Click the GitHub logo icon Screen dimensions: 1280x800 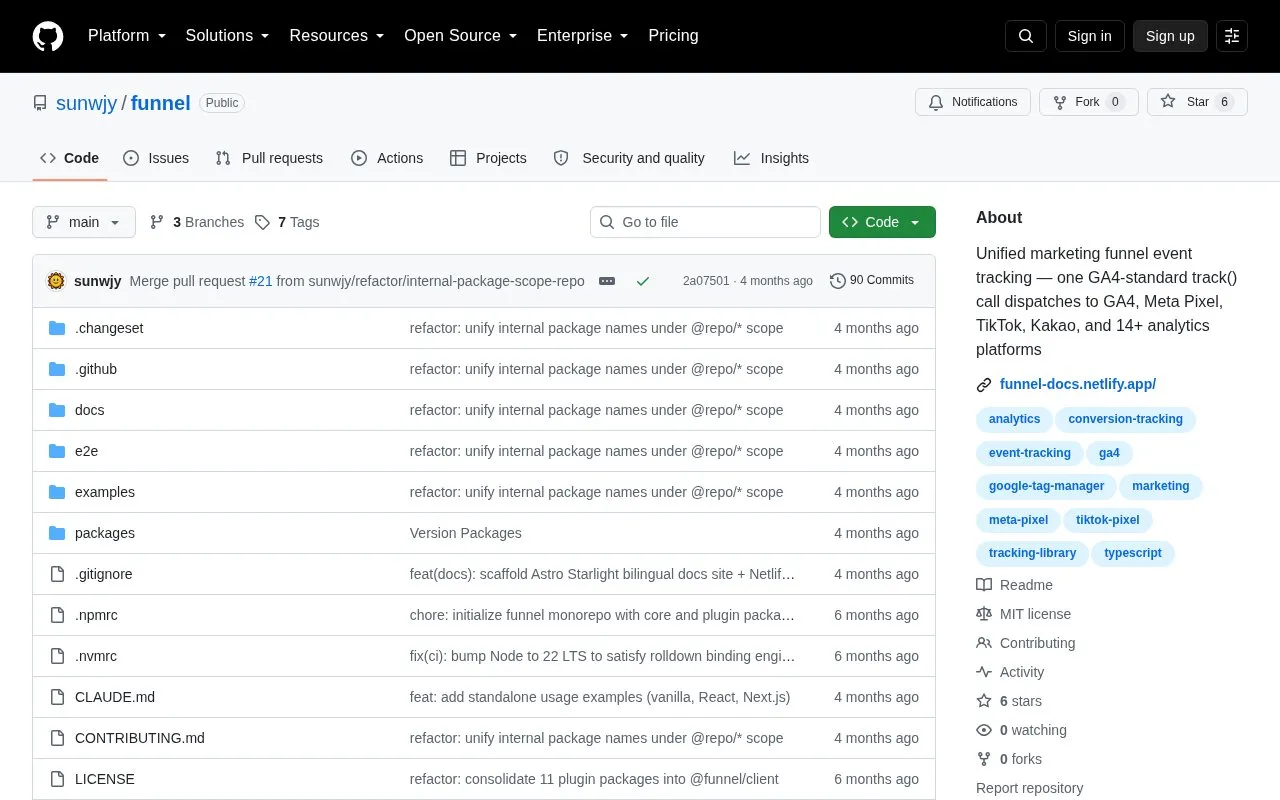(x=48, y=36)
